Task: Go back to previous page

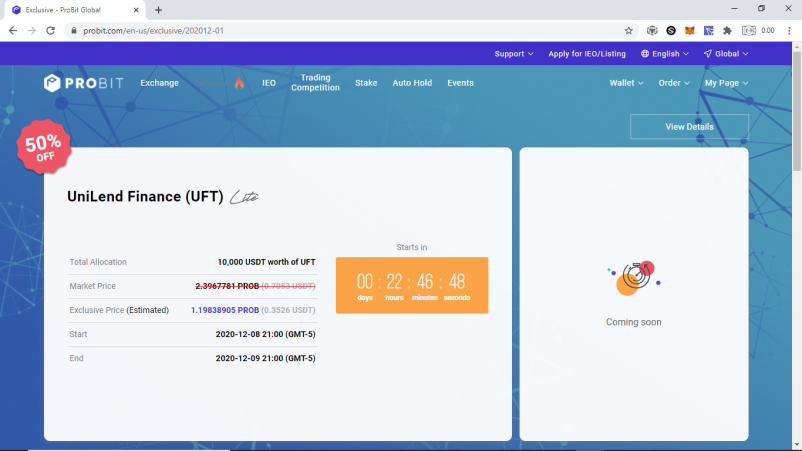Action: coord(13,31)
